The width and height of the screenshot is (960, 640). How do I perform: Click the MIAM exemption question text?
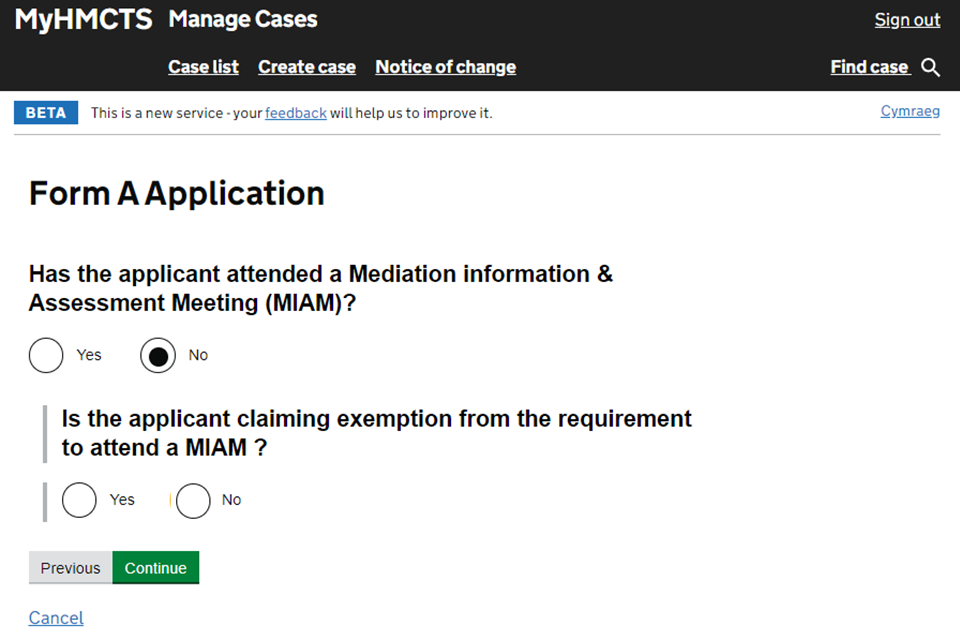click(x=376, y=432)
